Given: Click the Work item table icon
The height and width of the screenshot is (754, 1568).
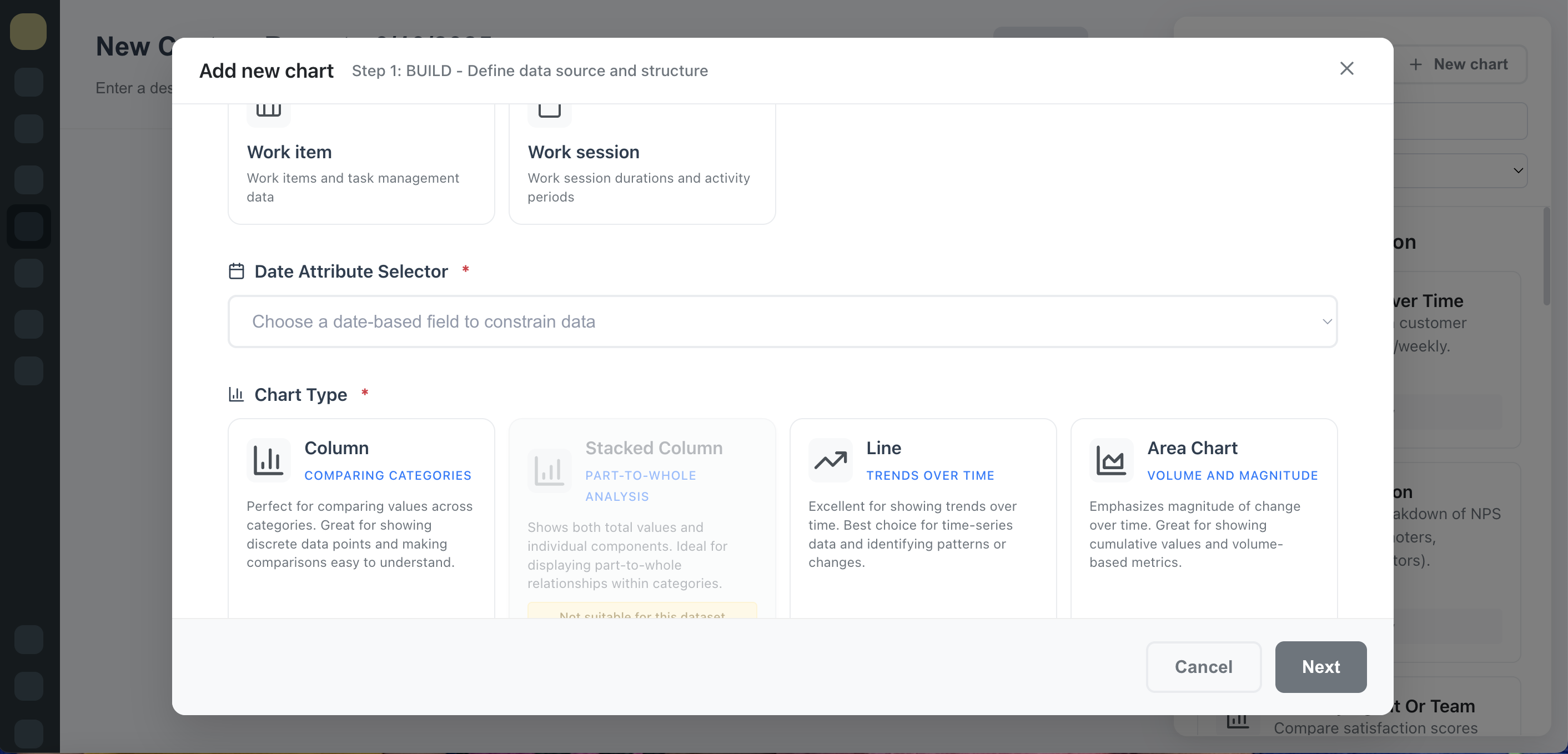Looking at the screenshot, I should click(x=268, y=112).
